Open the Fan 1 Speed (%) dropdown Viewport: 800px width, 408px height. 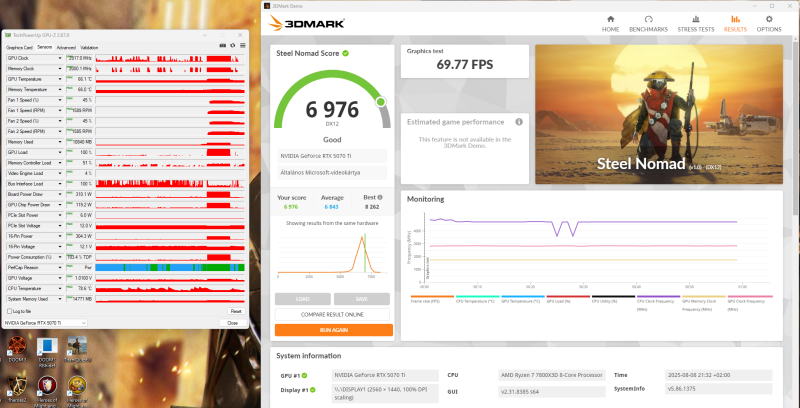(60, 100)
